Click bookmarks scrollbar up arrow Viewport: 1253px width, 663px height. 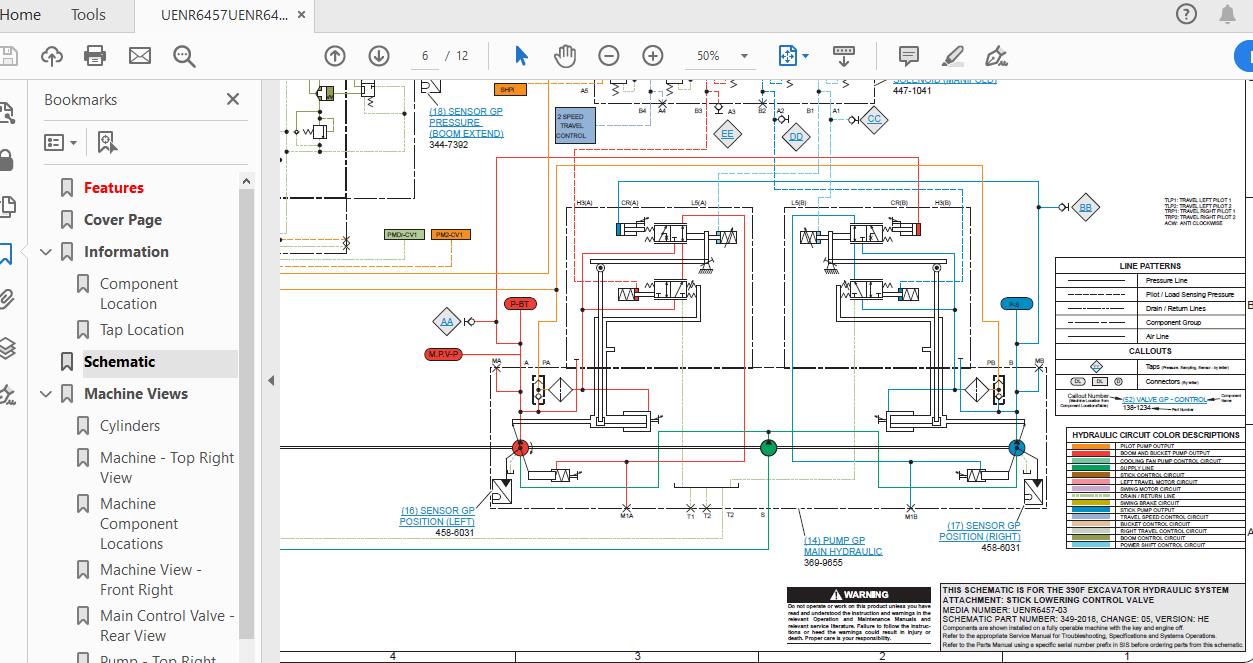246,181
